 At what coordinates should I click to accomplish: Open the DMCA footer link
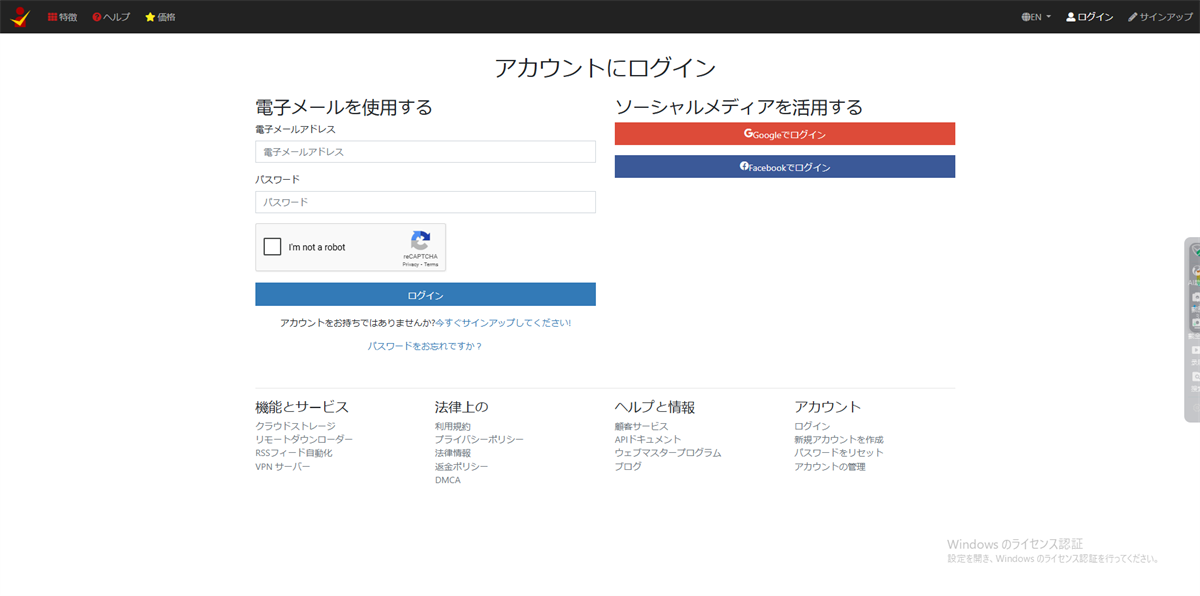tap(448, 480)
